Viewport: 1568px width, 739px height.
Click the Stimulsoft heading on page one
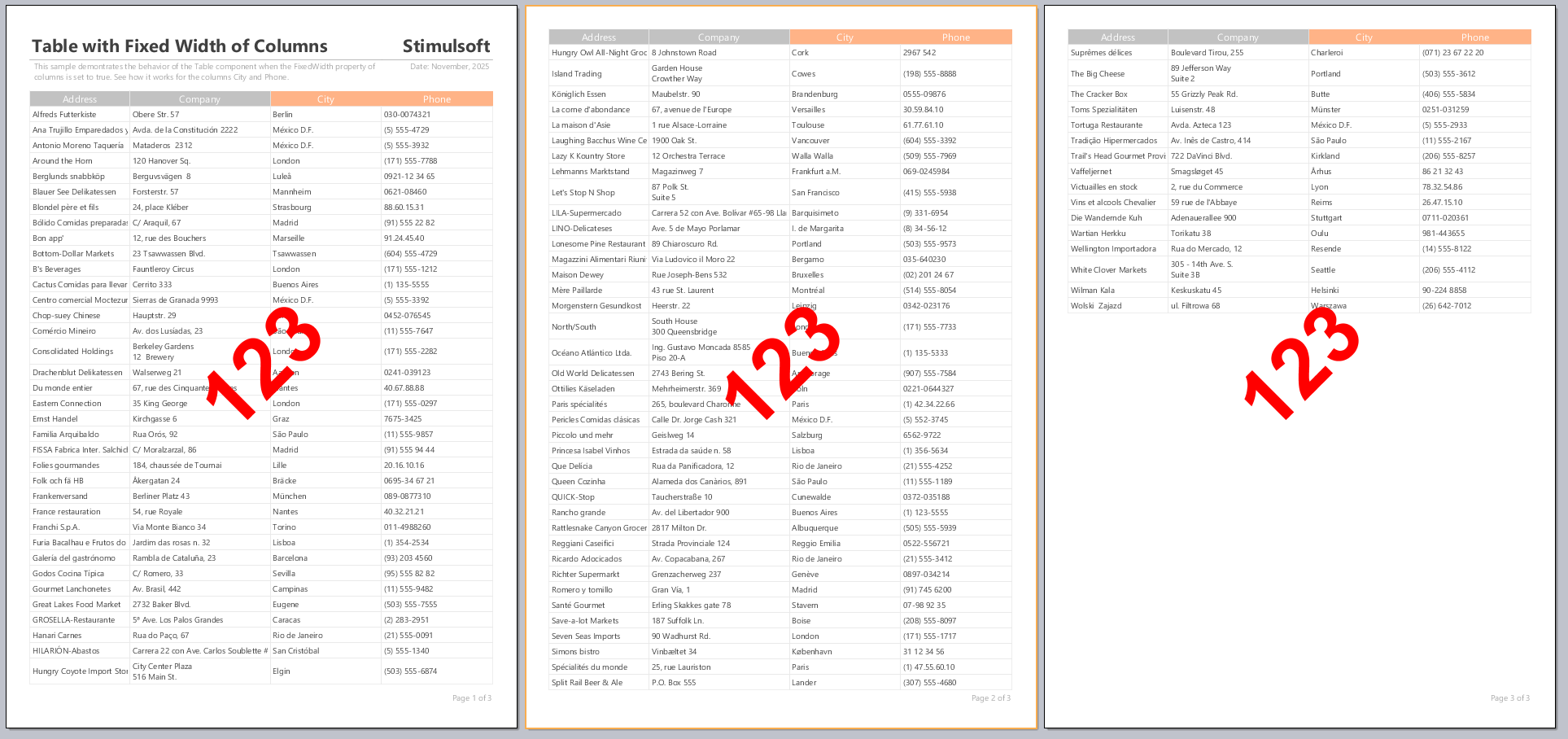coord(446,46)
